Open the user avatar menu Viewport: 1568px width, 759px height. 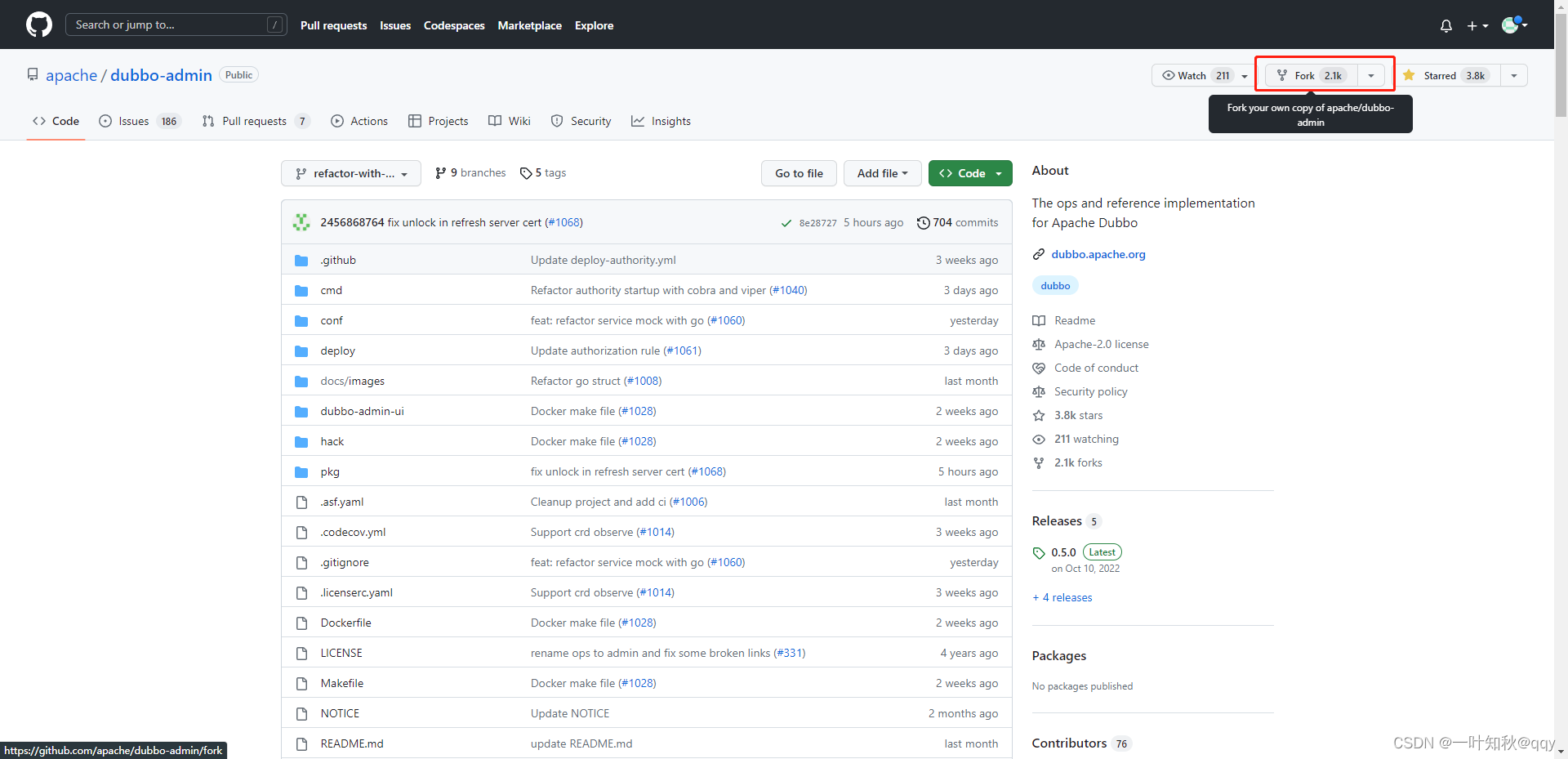point(1515,25)
